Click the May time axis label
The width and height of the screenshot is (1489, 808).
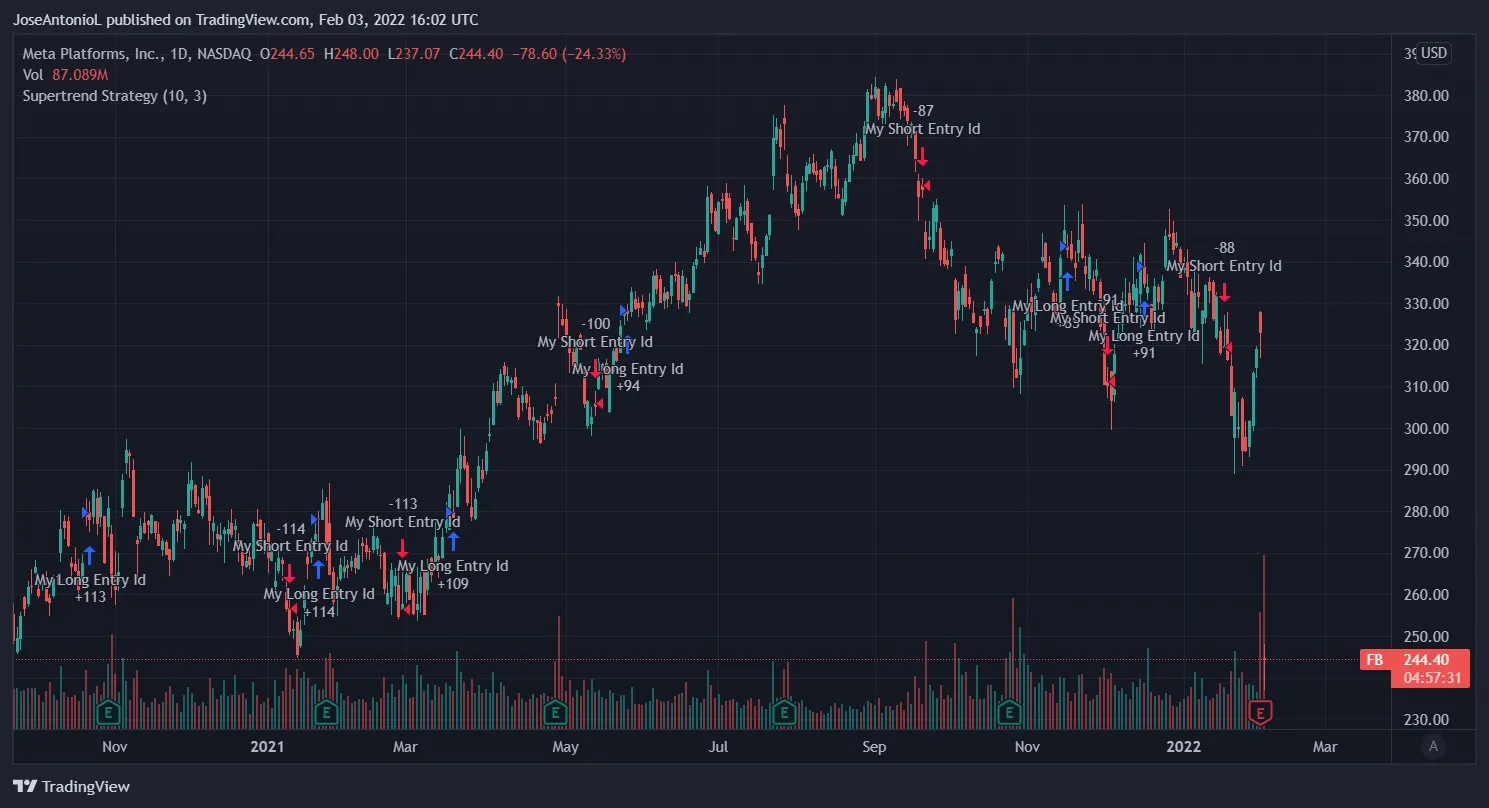pyautogui.click(x=565, y=746)
